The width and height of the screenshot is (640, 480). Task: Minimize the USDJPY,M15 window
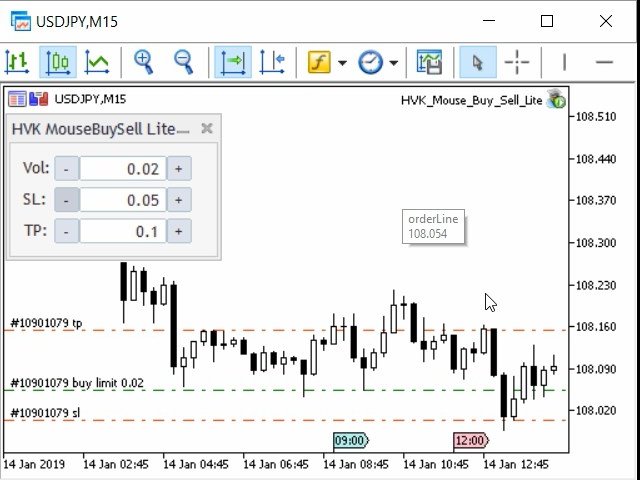tap(489, 21)
